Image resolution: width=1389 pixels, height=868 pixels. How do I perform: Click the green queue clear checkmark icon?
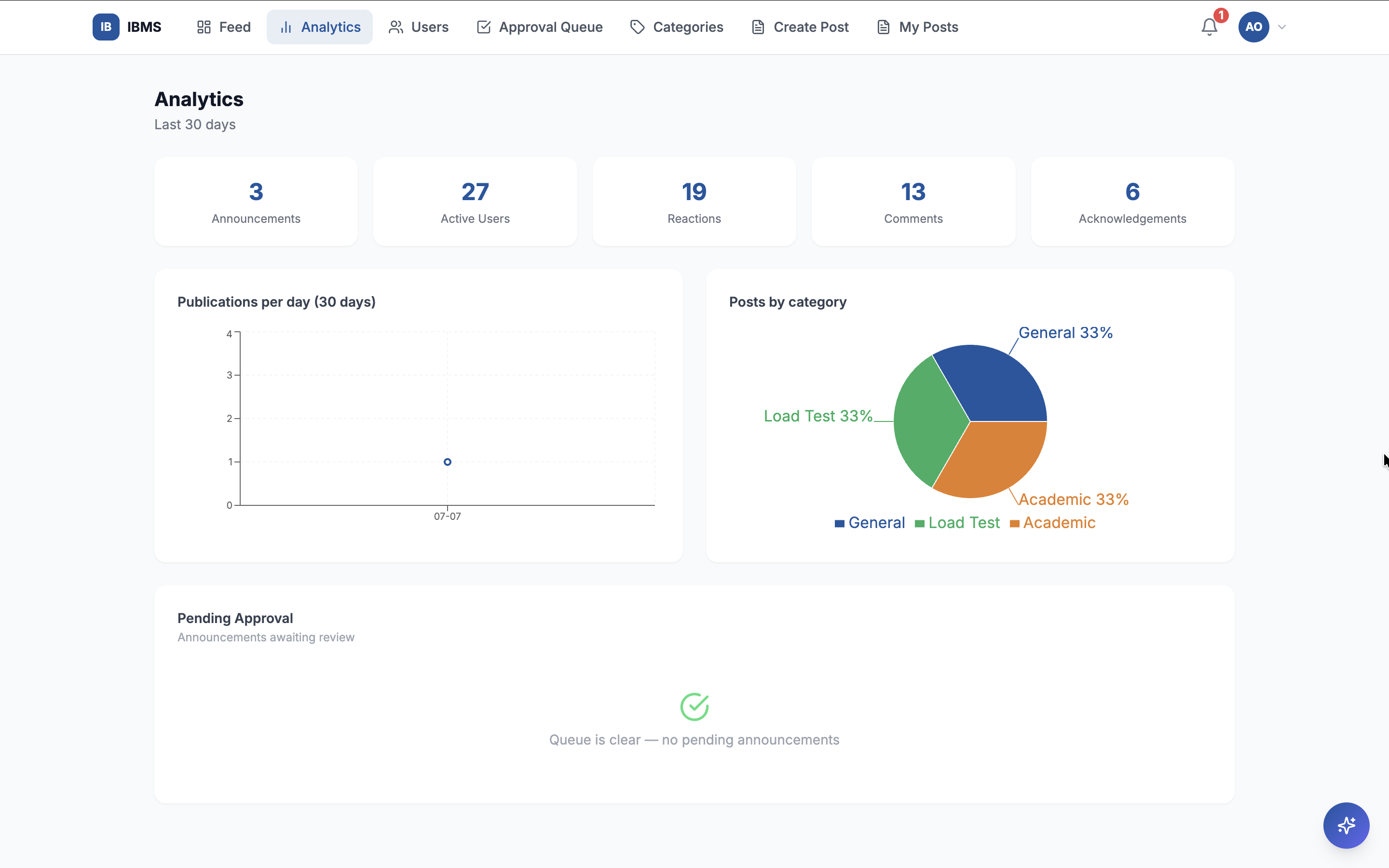click(x=694, y=706)
